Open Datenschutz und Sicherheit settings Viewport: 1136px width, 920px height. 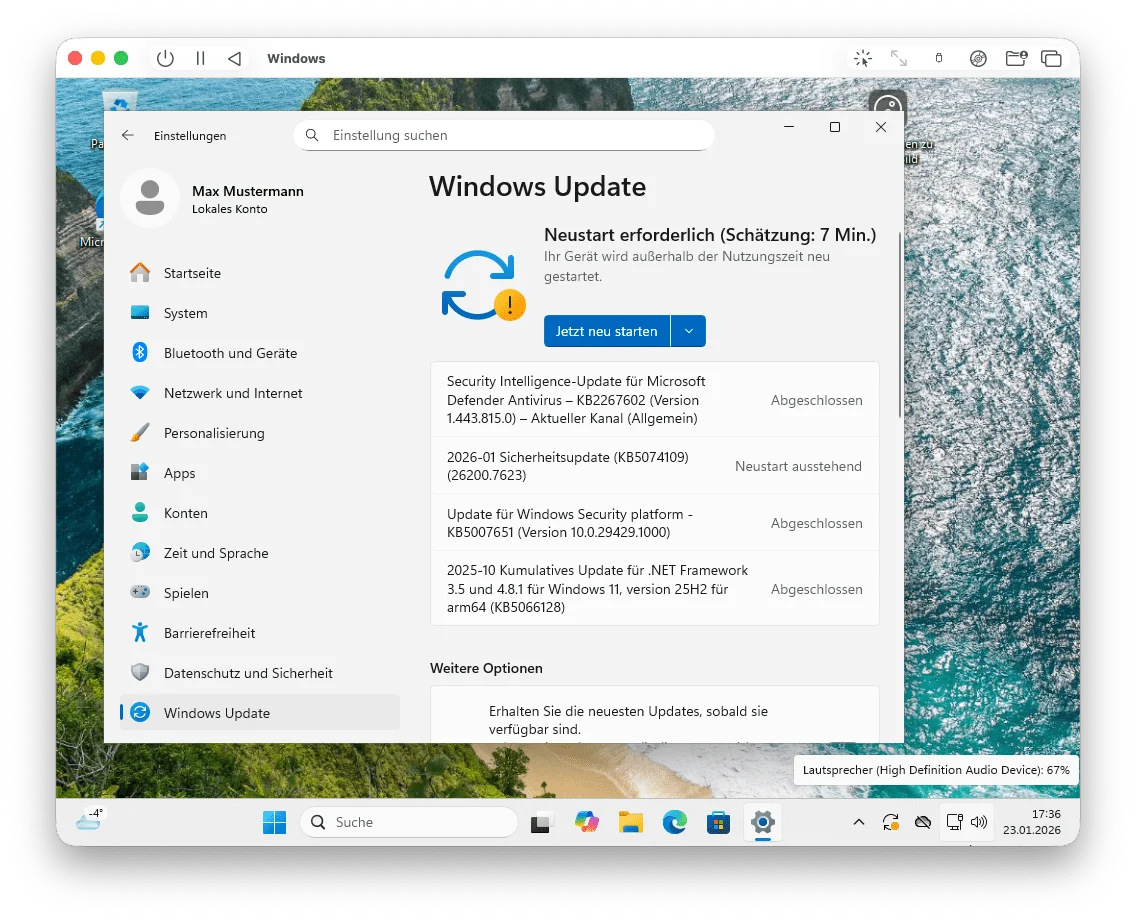point(259,673)
